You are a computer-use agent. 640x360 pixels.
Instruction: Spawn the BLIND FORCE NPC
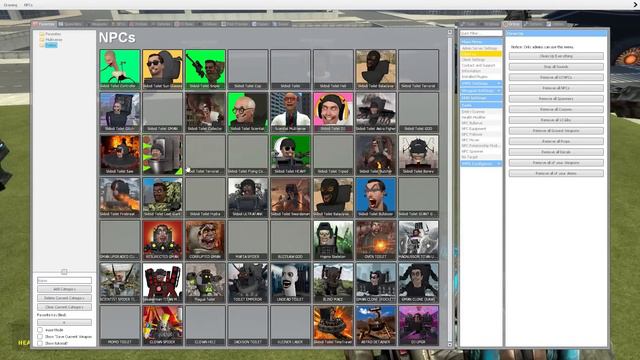333,282
